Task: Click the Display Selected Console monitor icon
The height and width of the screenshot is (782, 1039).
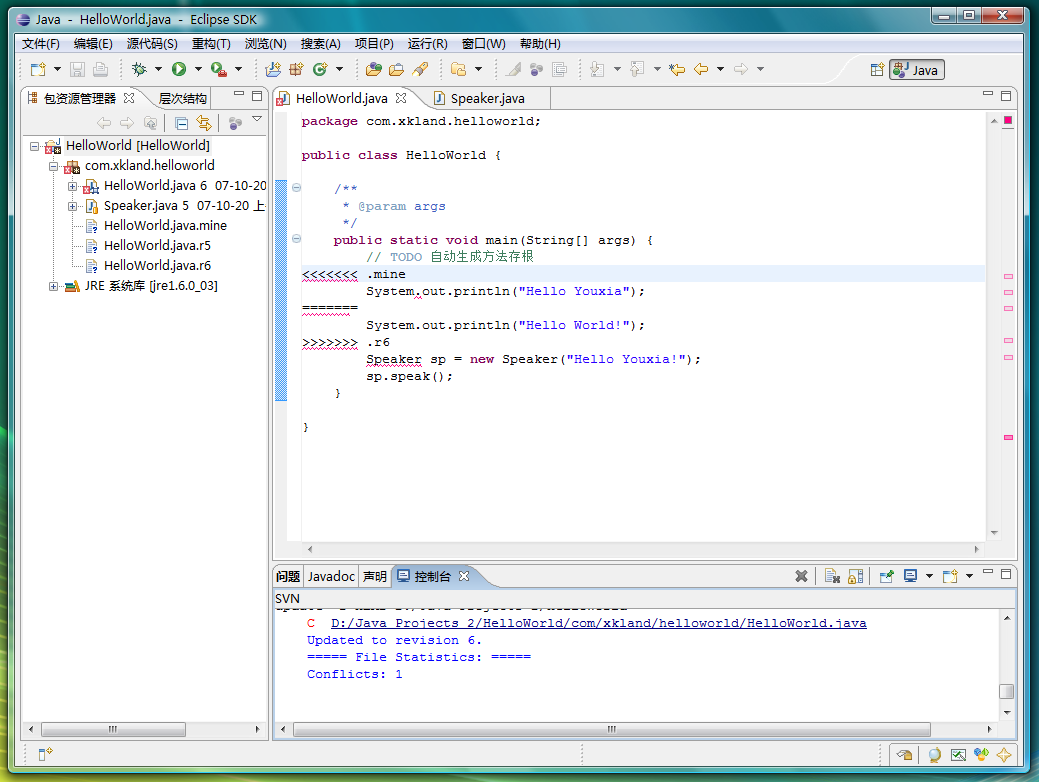Action: coord(910,576)
